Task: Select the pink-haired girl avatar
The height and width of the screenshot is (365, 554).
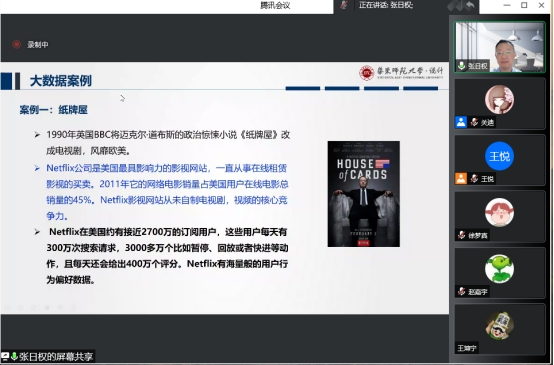Action: click(x=499, y=99)
